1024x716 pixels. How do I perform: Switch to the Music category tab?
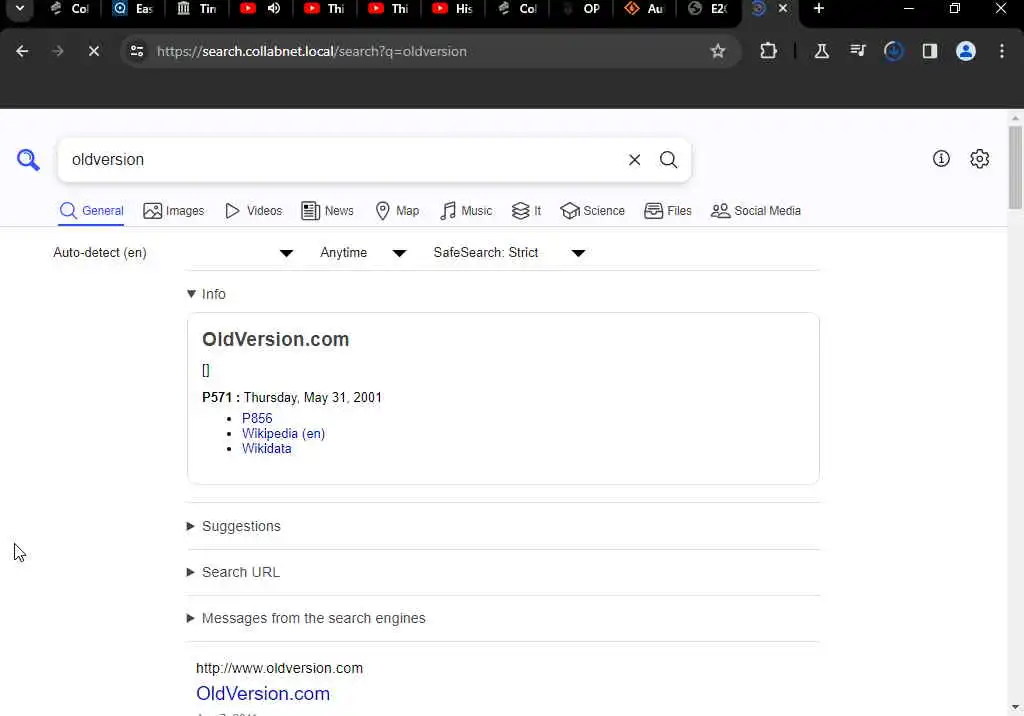pos(466,210)
